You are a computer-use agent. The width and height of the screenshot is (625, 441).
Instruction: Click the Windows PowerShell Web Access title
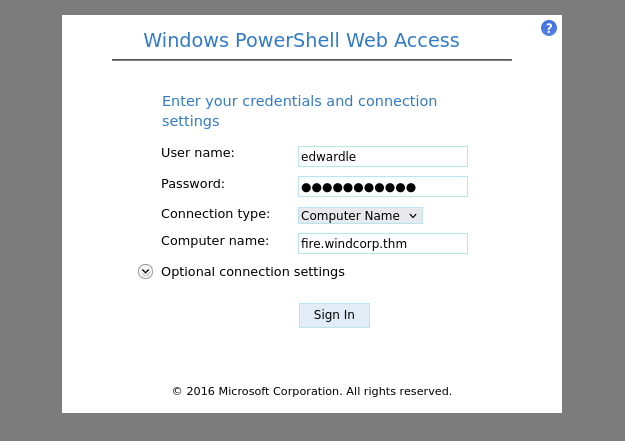(301, 40)
